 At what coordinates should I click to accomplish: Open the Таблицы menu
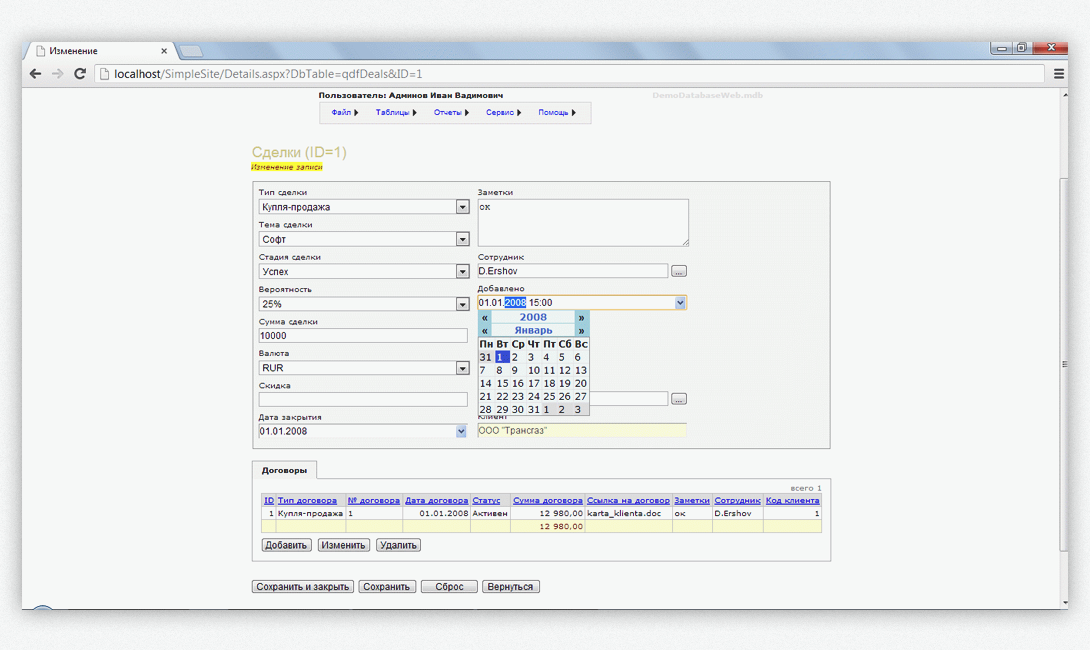pyautogui.click(x=396, y=113)
